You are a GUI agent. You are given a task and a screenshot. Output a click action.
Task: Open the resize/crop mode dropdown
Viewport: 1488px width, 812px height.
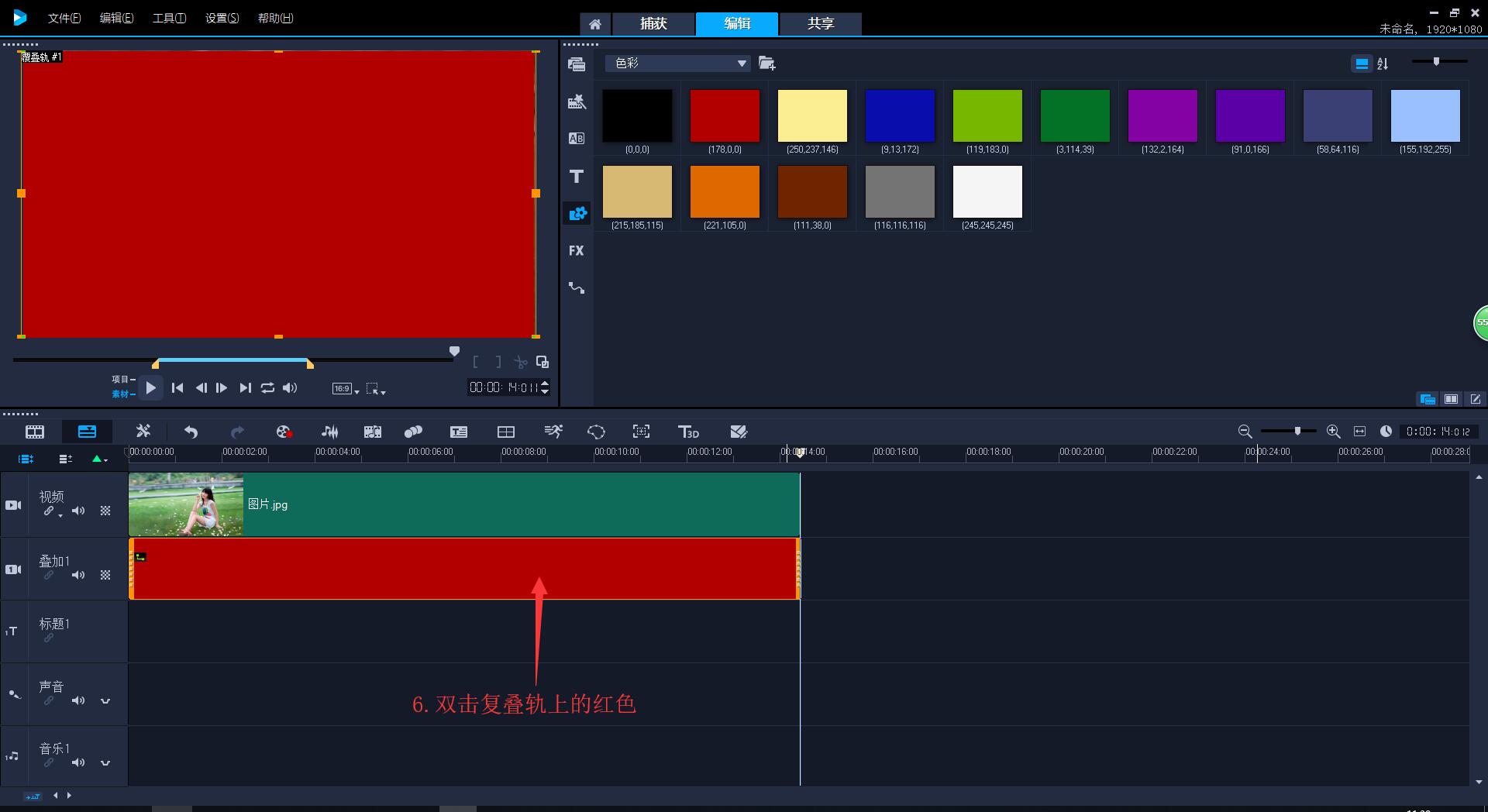[x=376, y=389]
